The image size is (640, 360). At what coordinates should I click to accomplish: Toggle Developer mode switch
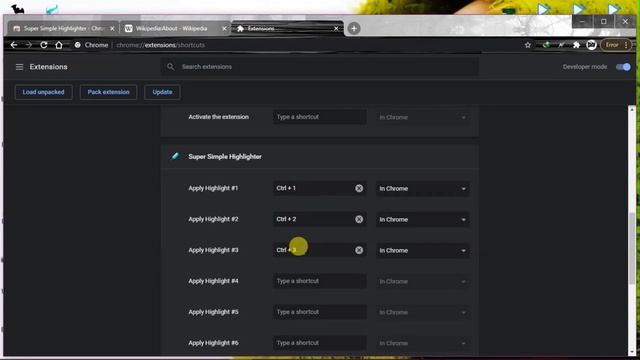623,67
